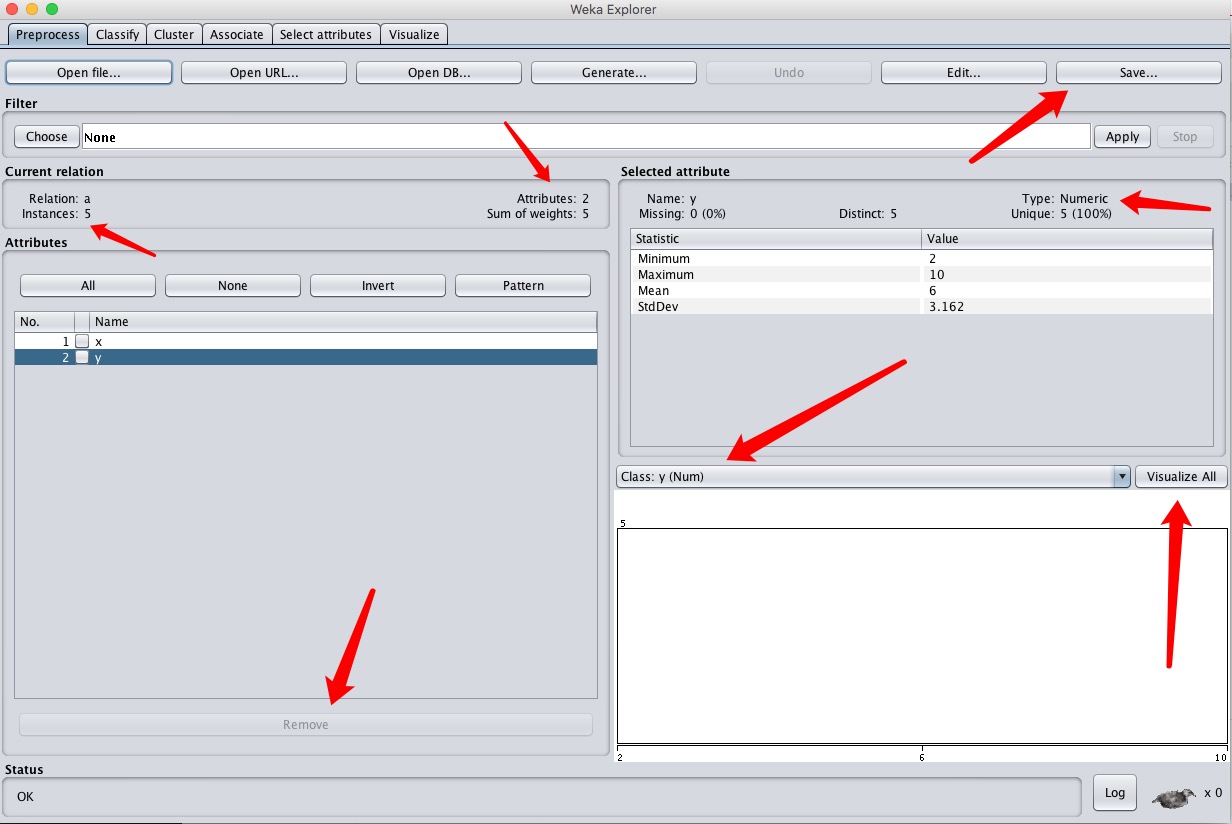
Task: Click the histogram visualization area
Action: tap(921, 636)
